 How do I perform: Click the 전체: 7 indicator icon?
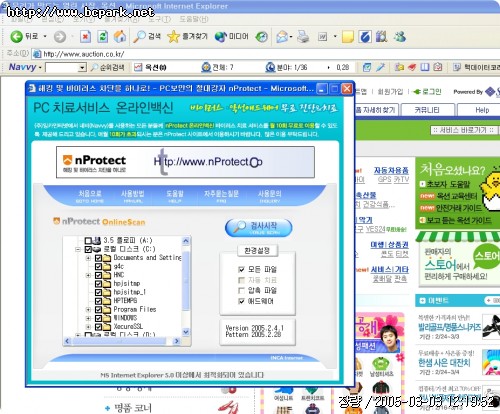tap(206, 67)
